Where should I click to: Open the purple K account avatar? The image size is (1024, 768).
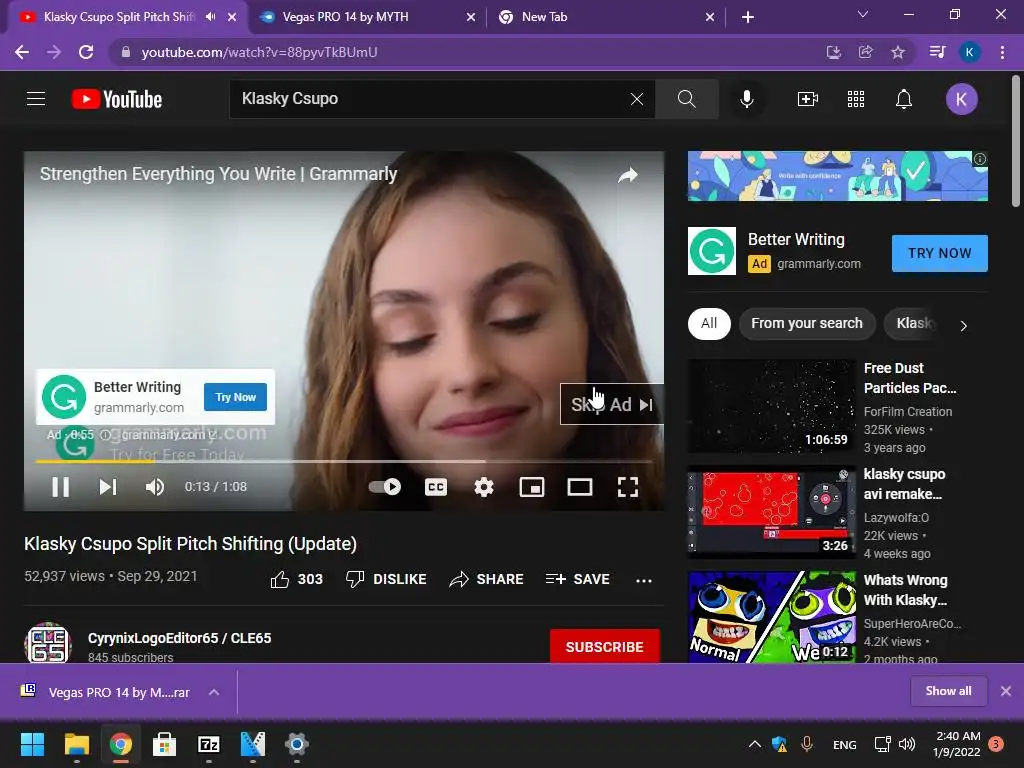pyautogui.click(x=961, y=99)
